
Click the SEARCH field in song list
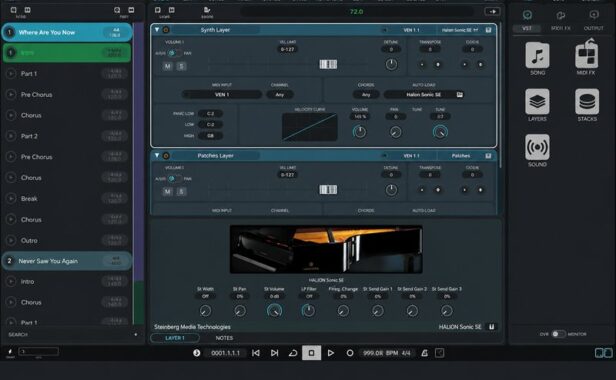[x=73, y=334]
